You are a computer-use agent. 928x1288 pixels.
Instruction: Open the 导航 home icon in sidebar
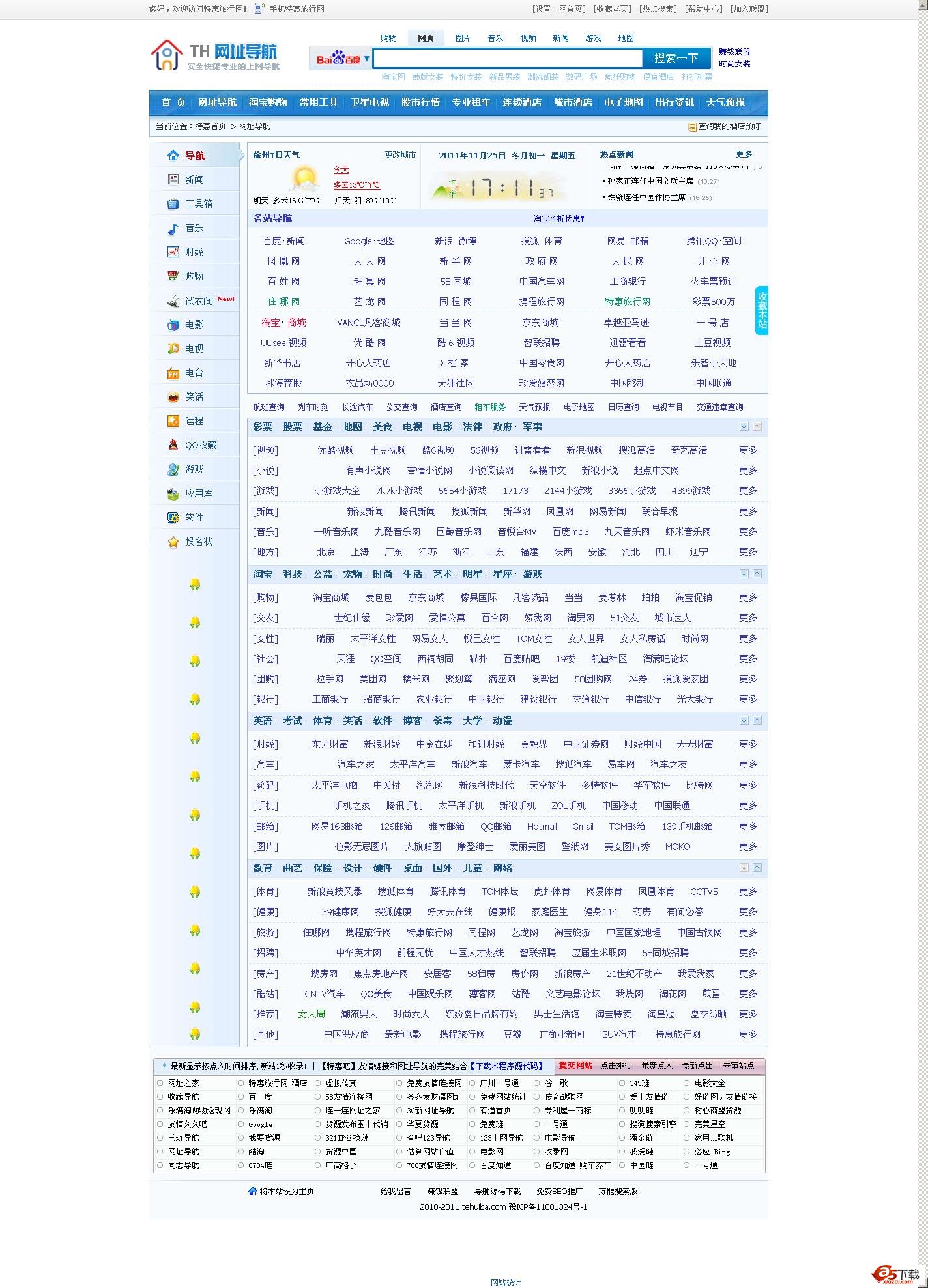coord(173,155)
